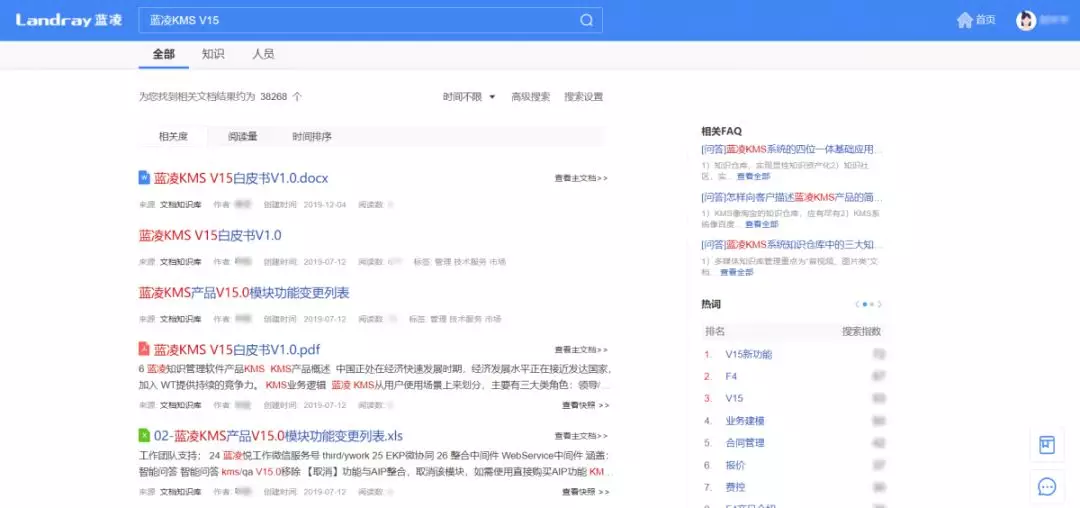Open 高级搜索

point(530,97)
